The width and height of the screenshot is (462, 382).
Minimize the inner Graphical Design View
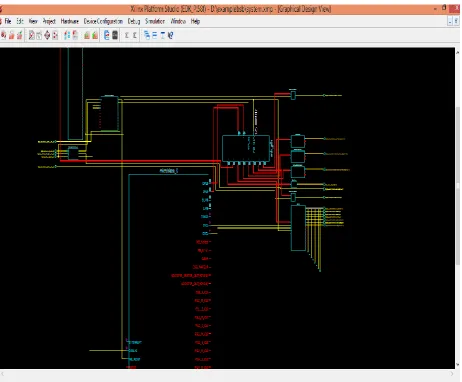tap(450, 21)
